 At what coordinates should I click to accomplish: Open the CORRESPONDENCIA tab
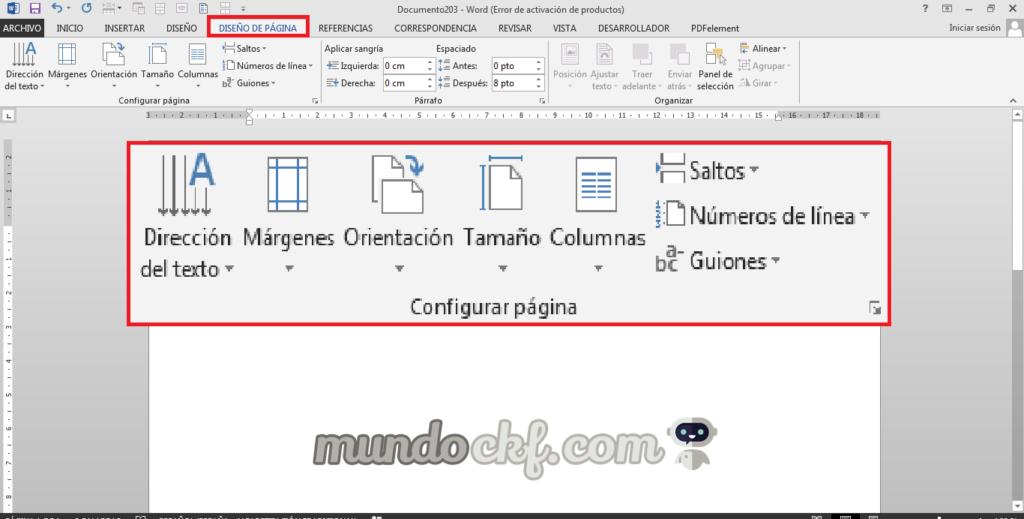tap(436, 28)
